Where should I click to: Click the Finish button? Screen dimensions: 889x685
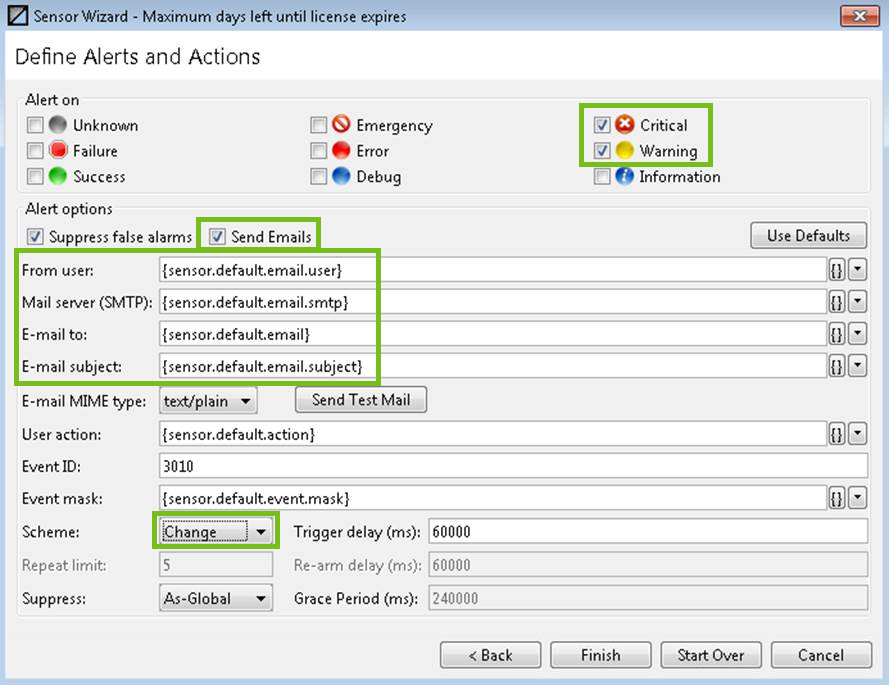click(x=600, y=655)
